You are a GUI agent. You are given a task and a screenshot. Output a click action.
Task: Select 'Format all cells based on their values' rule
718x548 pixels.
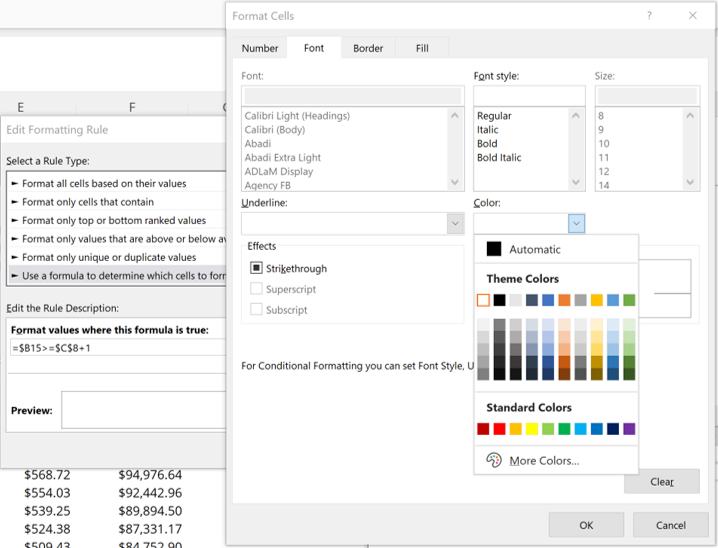click(x=117, y=183)
